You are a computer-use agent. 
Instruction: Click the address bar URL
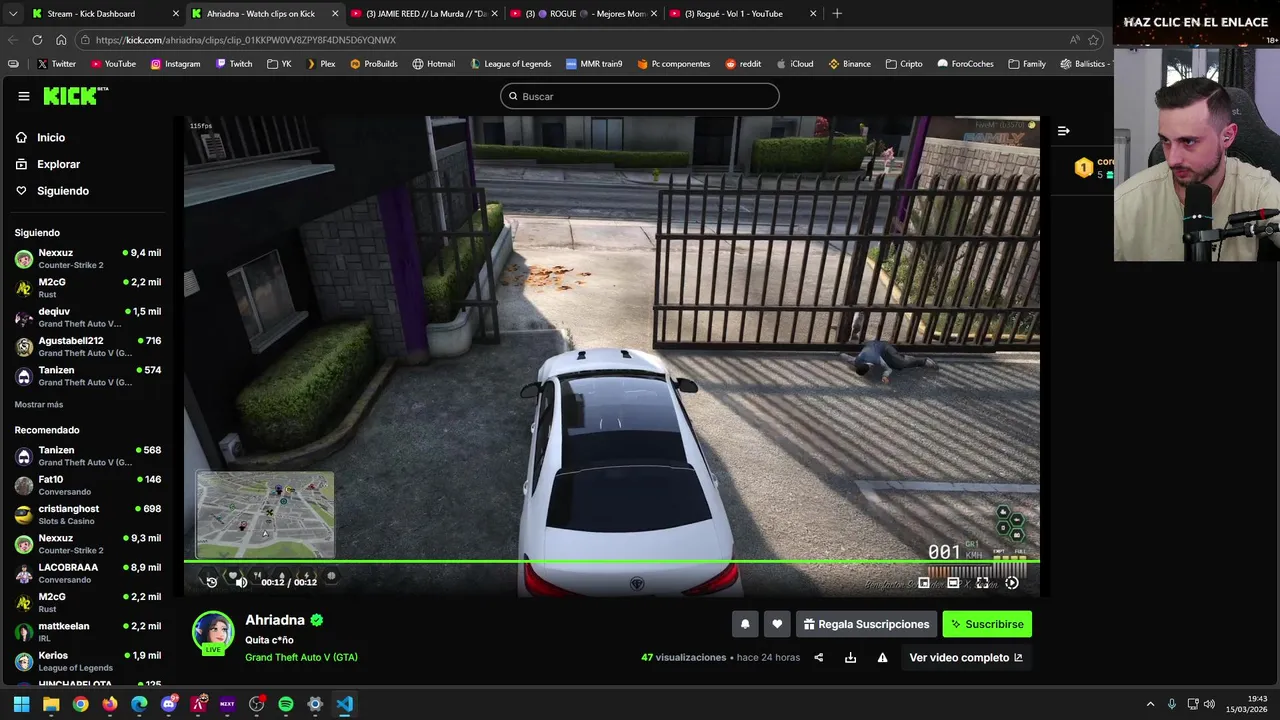[x=246, y=40]
